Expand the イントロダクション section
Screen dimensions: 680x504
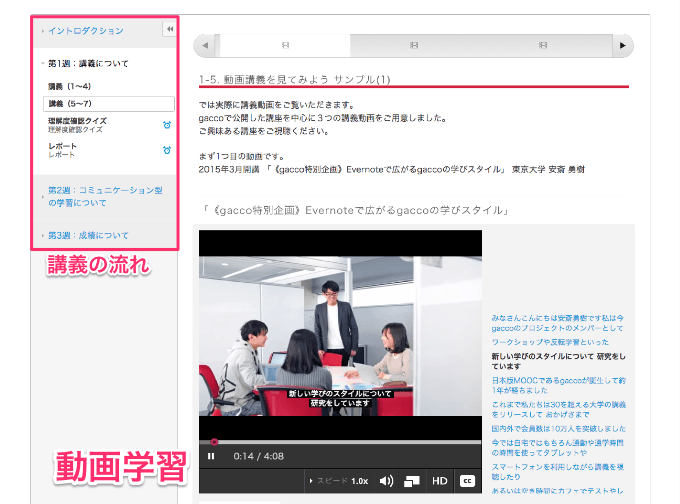click(x=86, y=31)
